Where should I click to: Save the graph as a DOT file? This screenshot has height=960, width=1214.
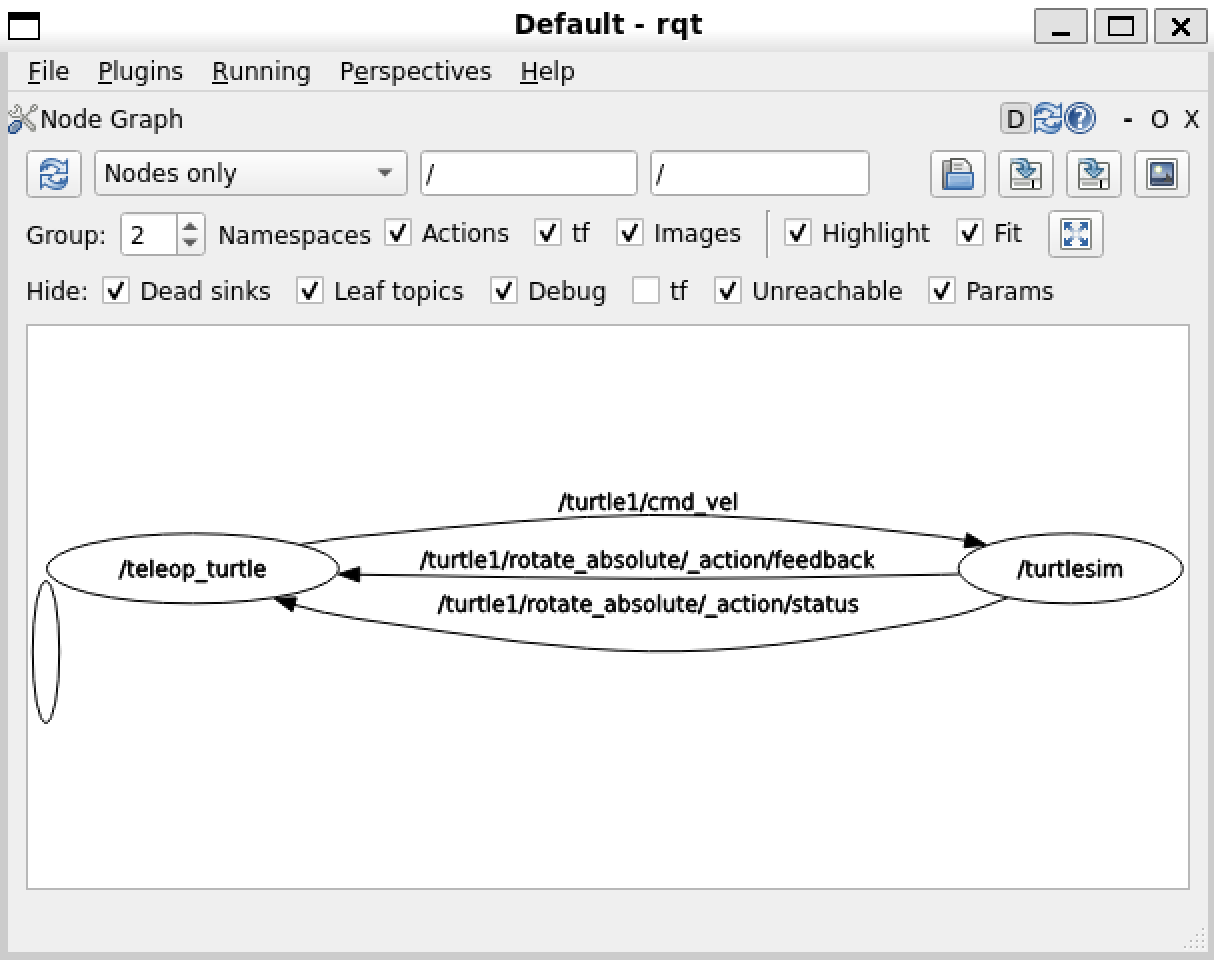(x=1025, y=173)
